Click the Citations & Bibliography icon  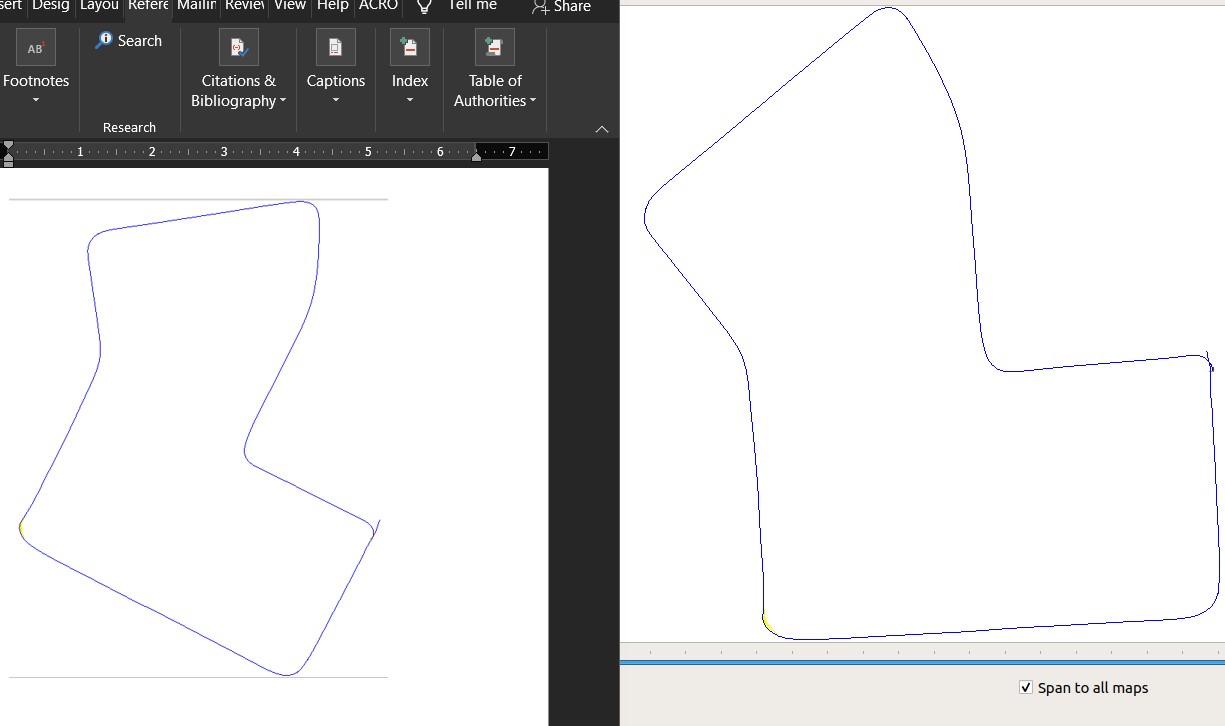coord(238,48)
